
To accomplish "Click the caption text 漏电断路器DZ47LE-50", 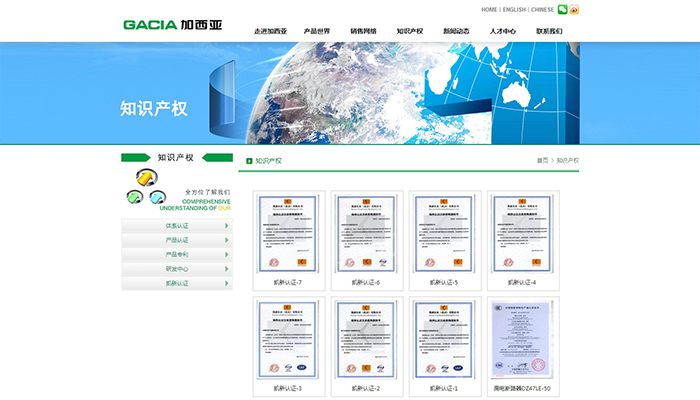I will click(522, 388).
